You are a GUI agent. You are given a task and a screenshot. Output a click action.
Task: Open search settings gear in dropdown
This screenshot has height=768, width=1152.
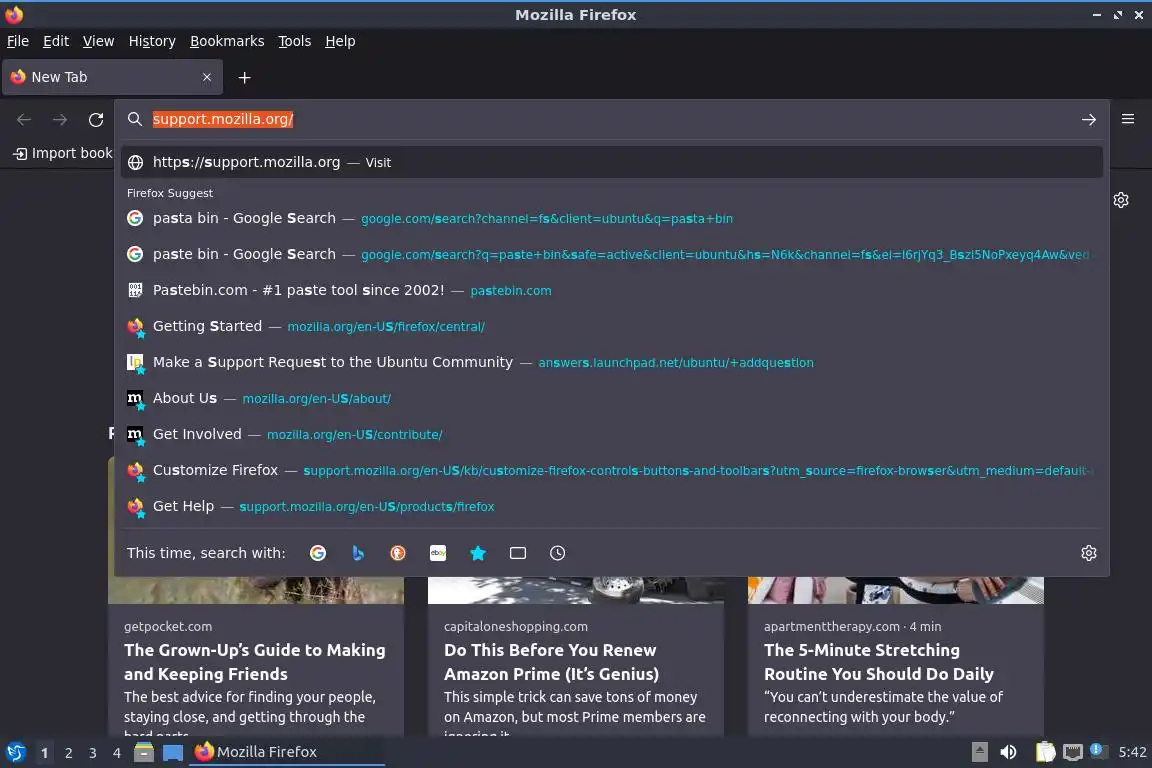(1089, 553)
